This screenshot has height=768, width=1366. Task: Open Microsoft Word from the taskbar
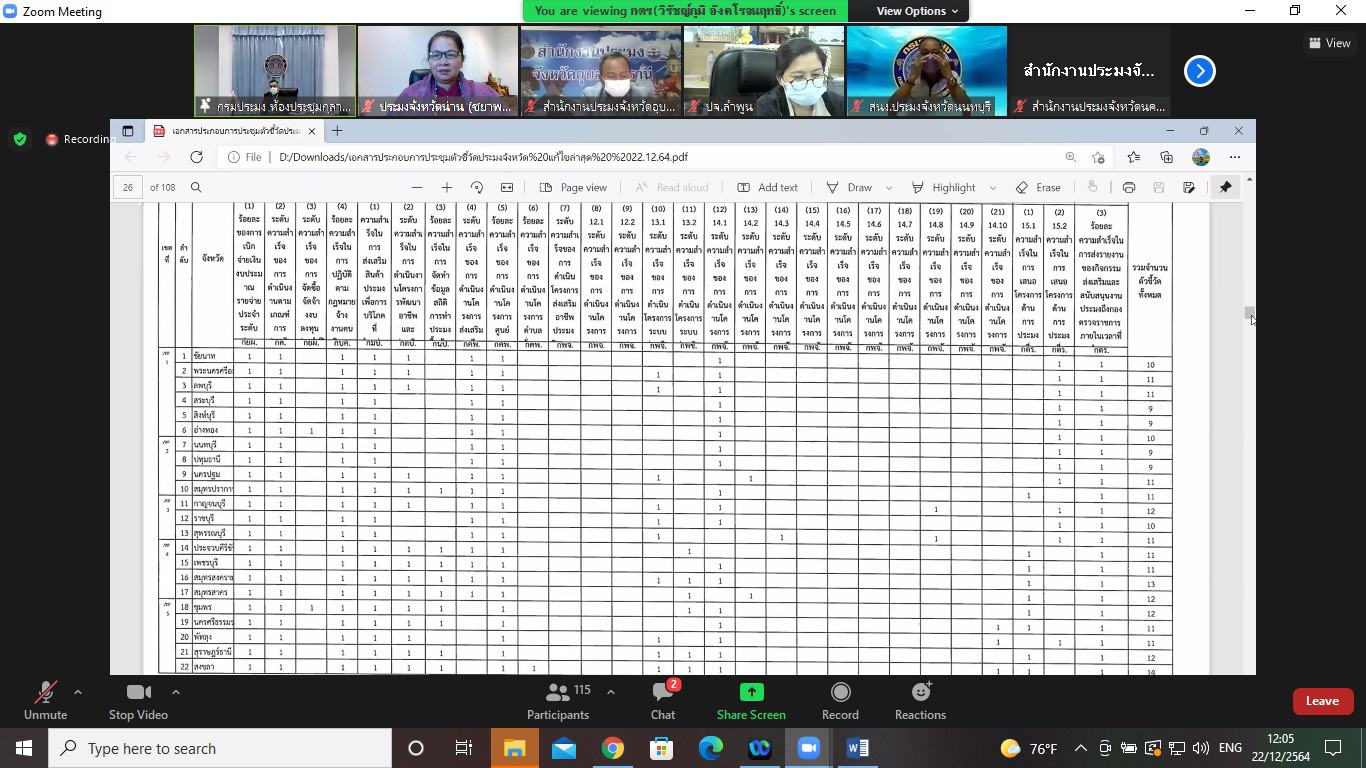click(x=857, y=748)
